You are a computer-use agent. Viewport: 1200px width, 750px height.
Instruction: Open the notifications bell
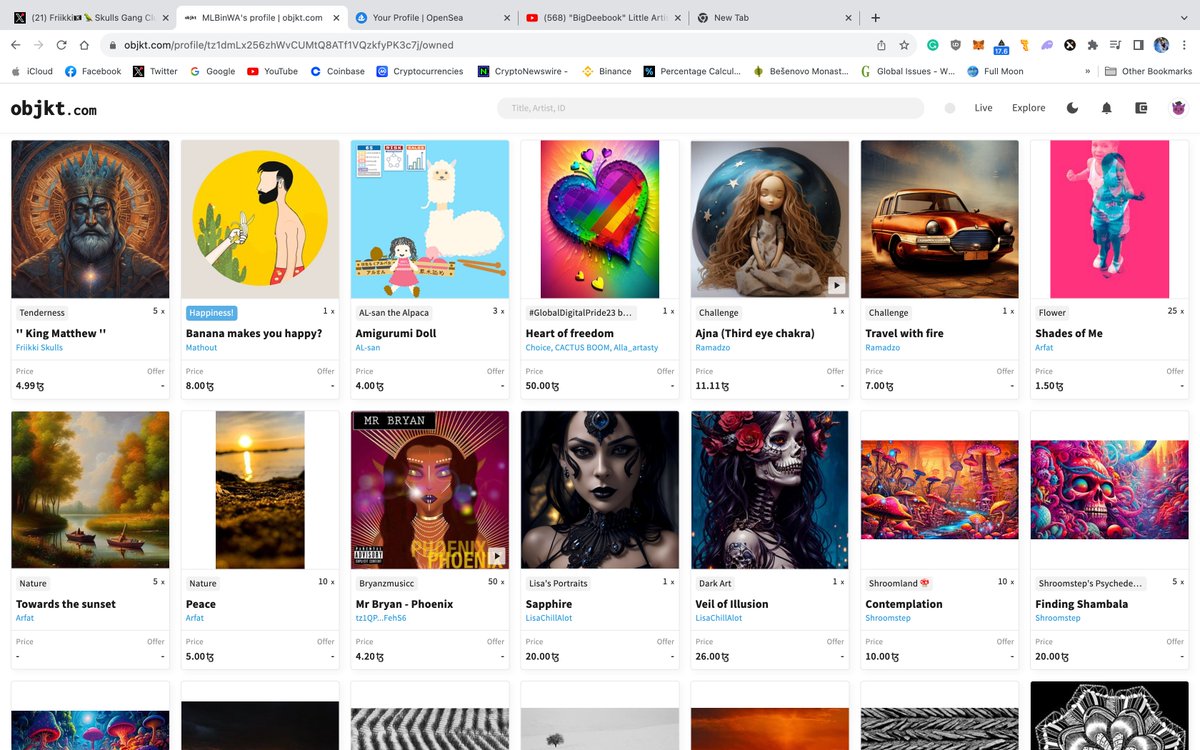[1106, 108]
